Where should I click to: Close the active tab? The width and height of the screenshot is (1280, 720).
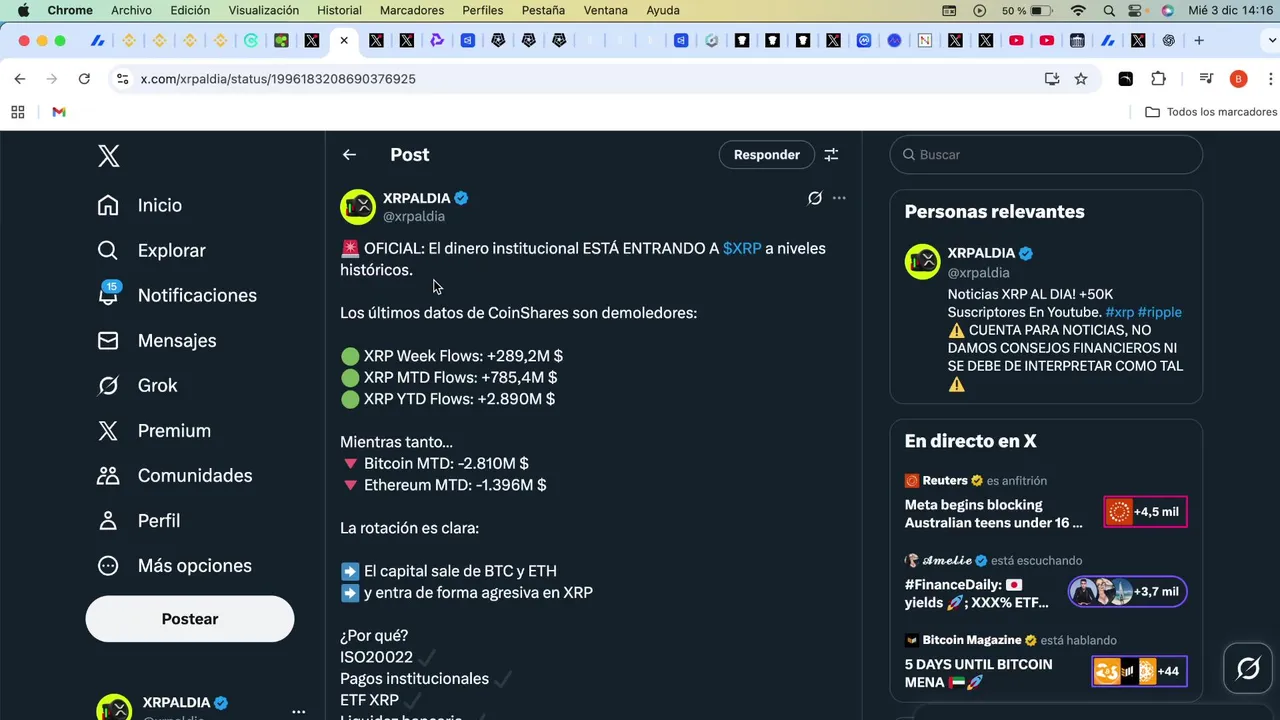click(344, 41)
